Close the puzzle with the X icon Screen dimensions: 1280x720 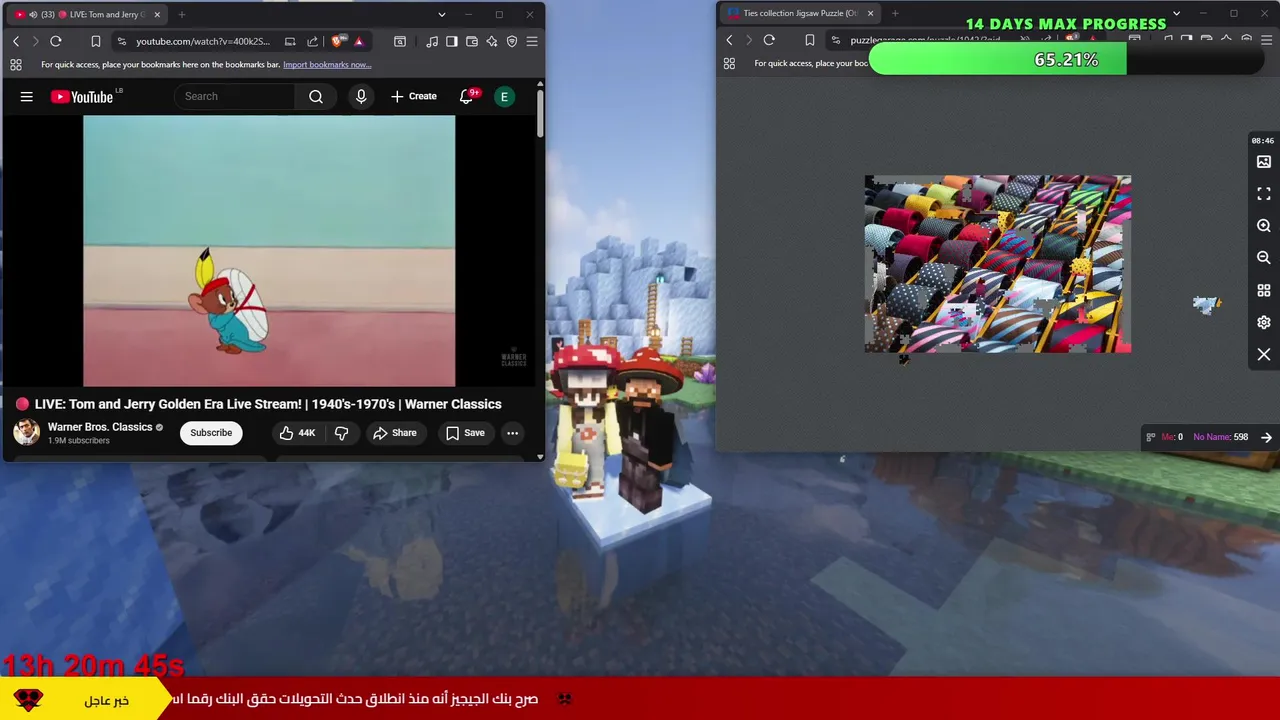point(1264,355)
